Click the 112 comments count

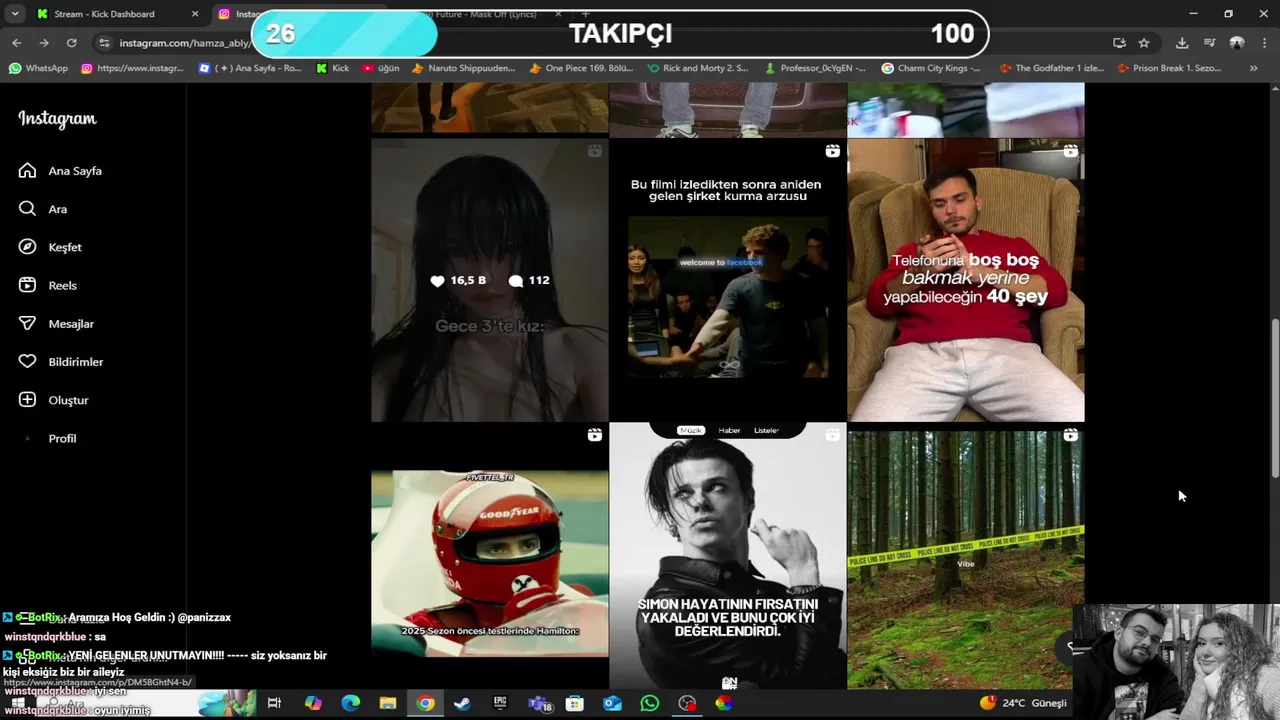[x=529, y=280]
